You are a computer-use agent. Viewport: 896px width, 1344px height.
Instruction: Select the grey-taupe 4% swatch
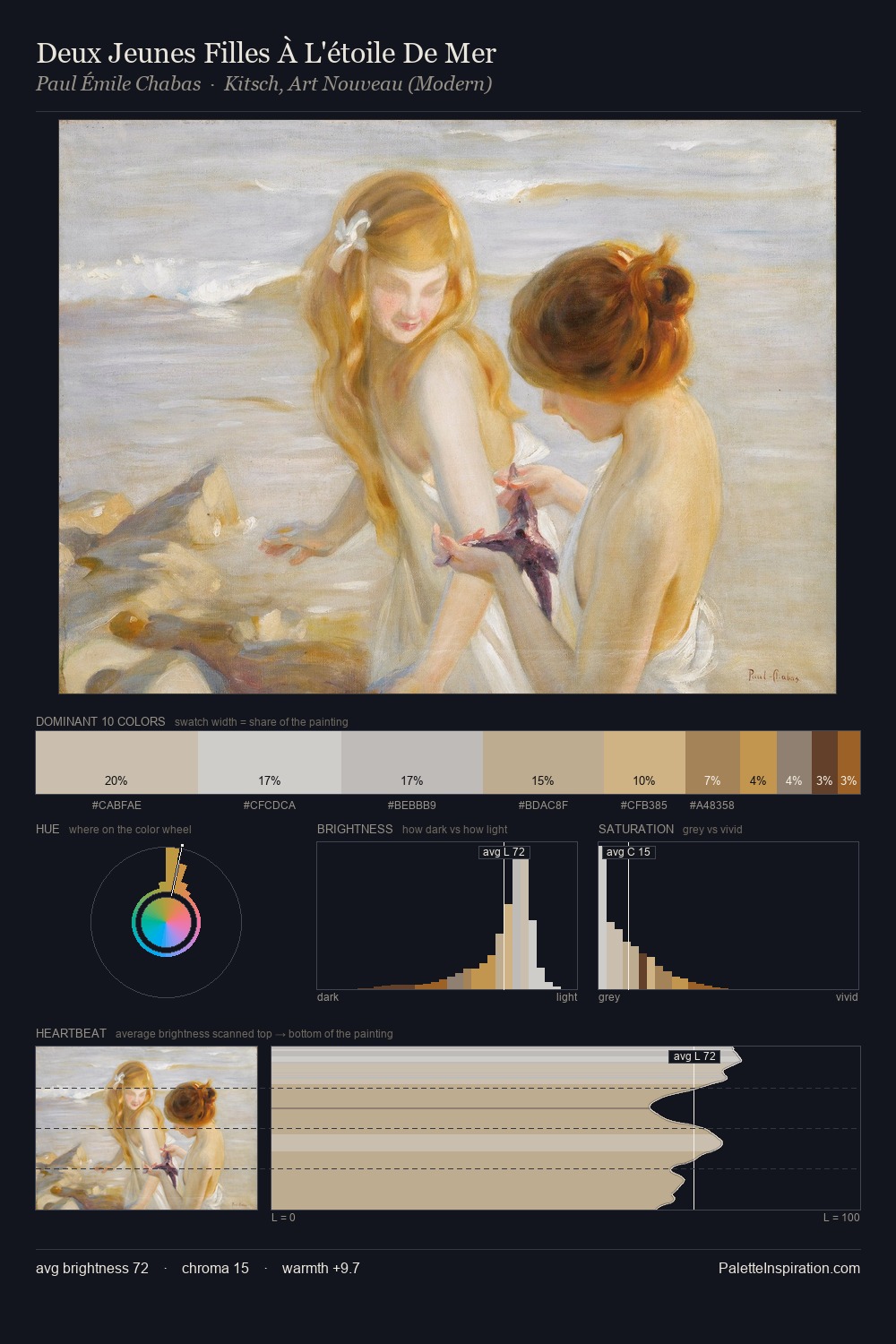coord(794,762)
